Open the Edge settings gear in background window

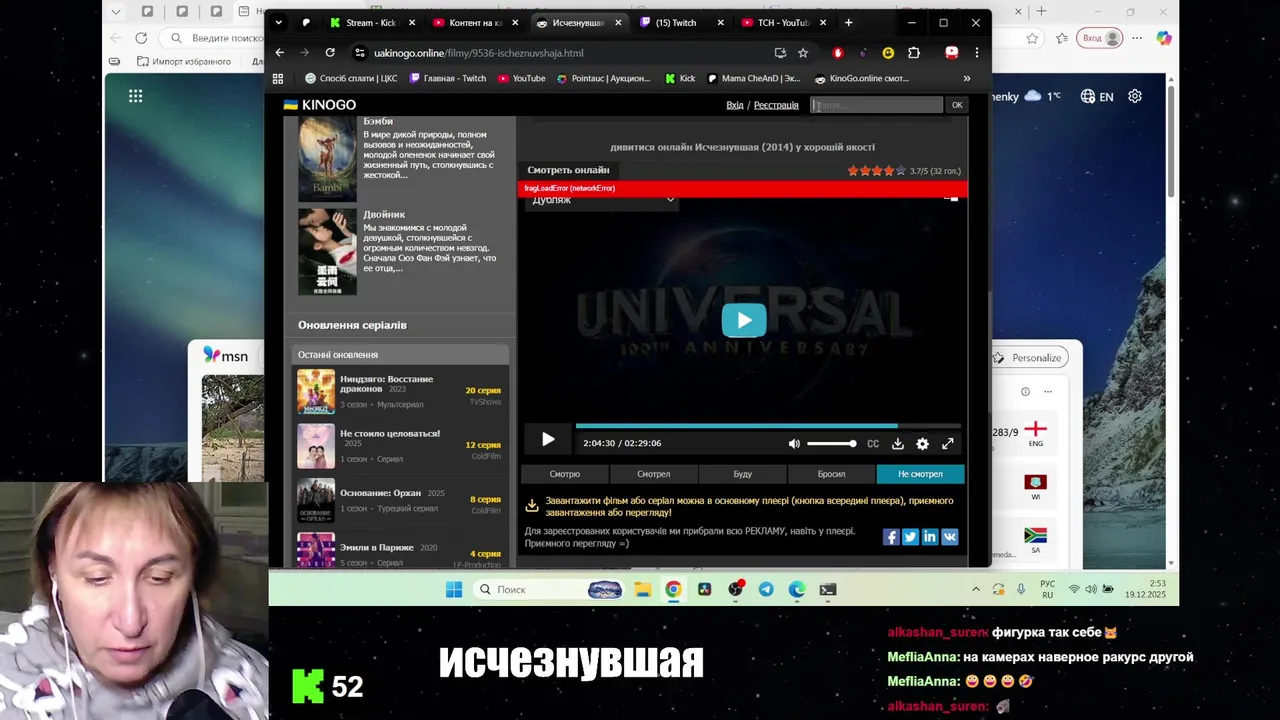click(1135, 97)
